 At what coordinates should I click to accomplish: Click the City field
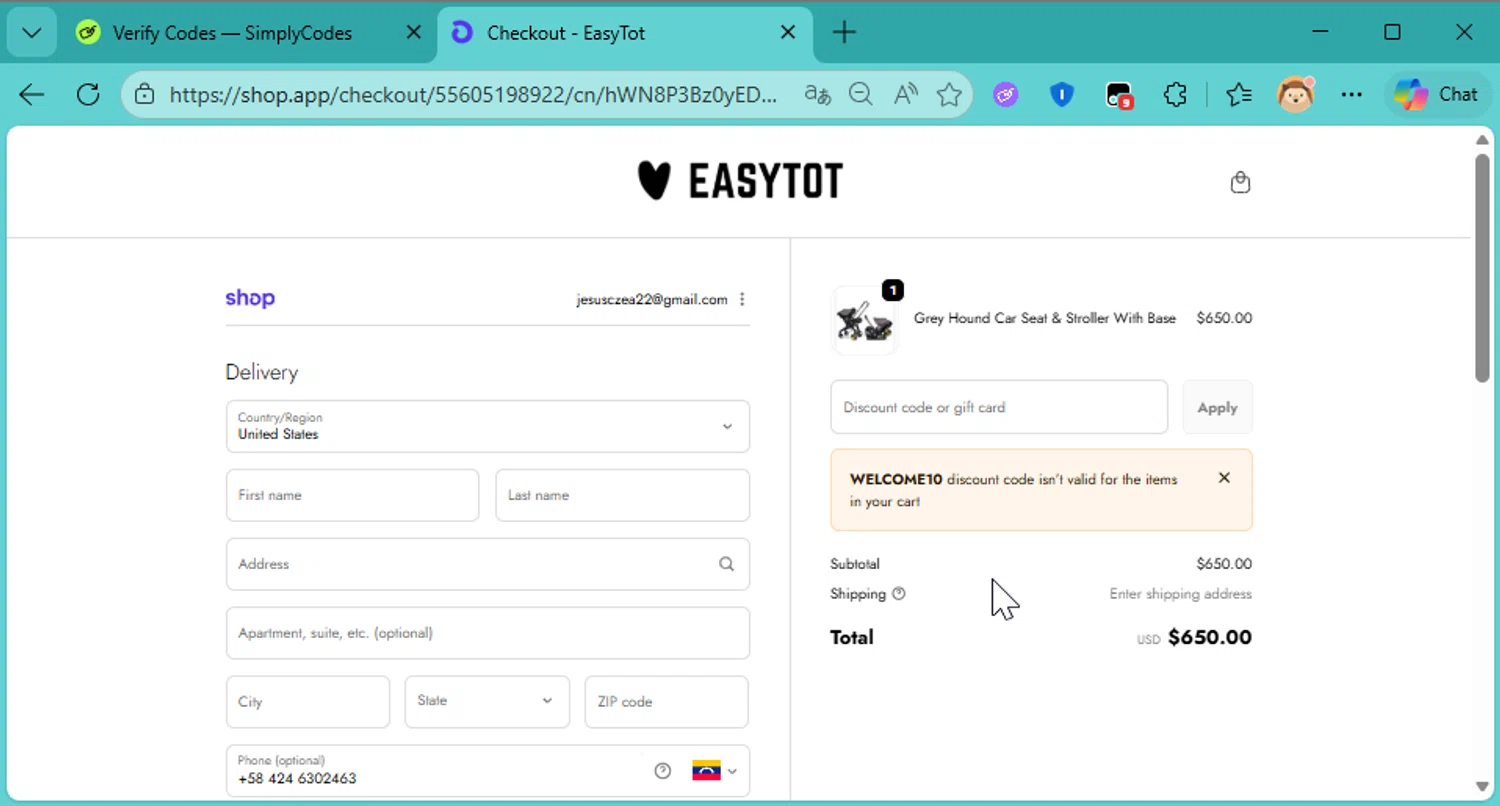(x=308, y=702)
